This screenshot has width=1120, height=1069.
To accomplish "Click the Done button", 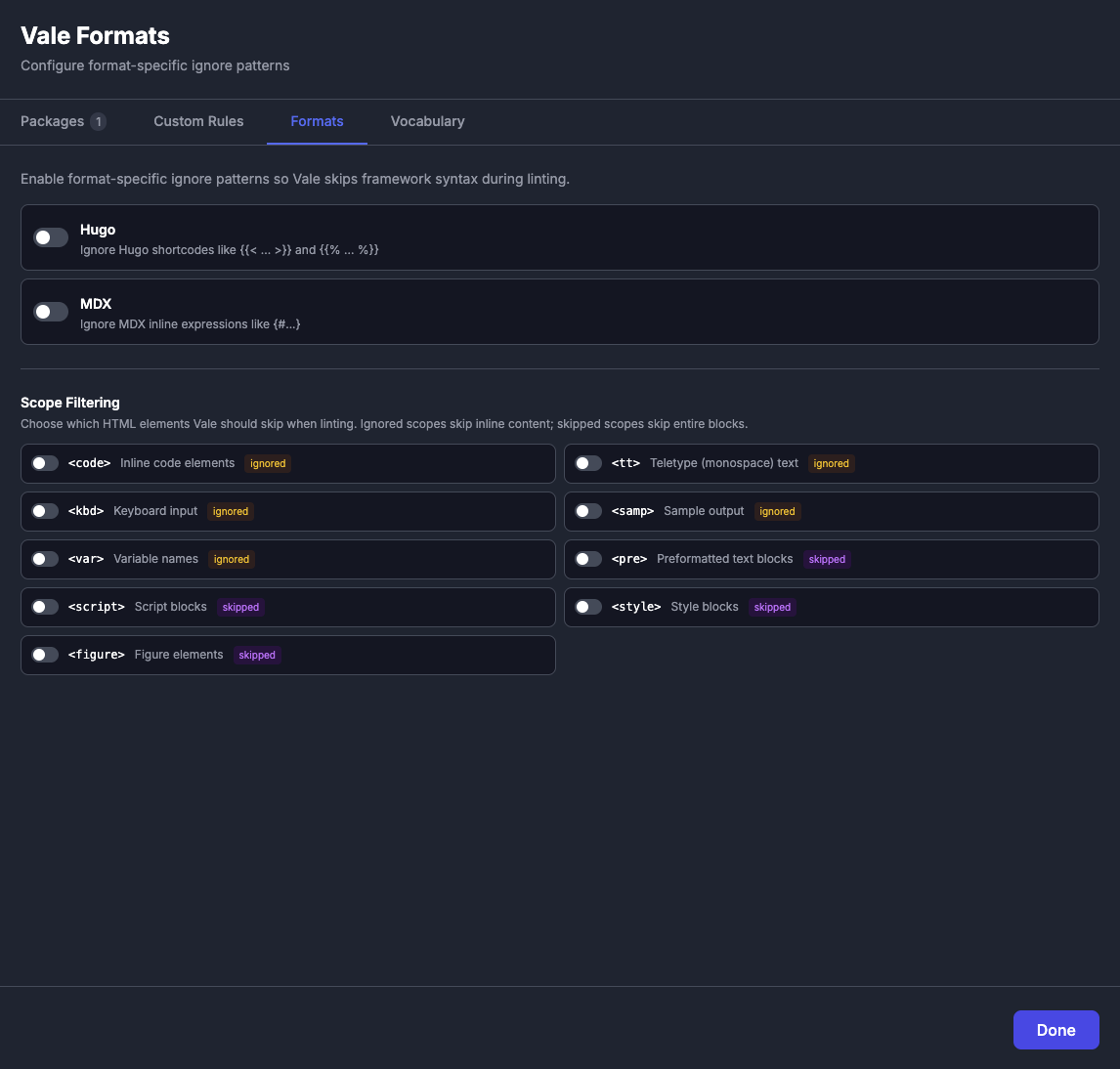I will point(1055,1030).
